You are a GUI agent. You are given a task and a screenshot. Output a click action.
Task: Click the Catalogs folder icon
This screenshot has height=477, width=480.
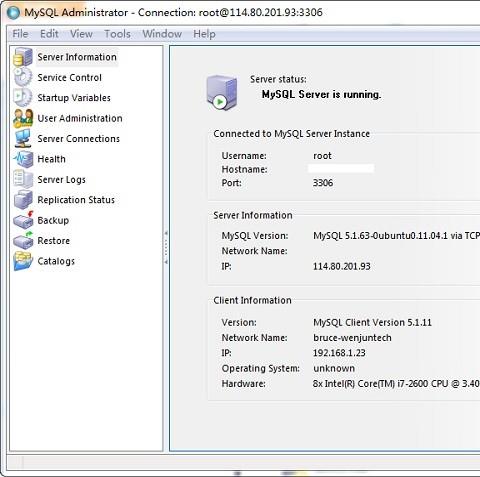click(23, 261)
